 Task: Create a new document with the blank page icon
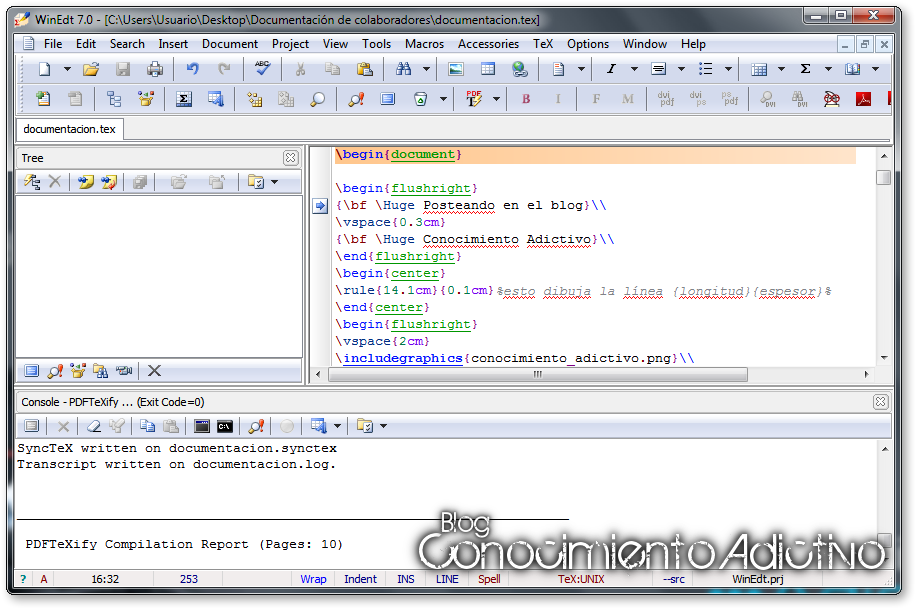[x=44, y=69]
